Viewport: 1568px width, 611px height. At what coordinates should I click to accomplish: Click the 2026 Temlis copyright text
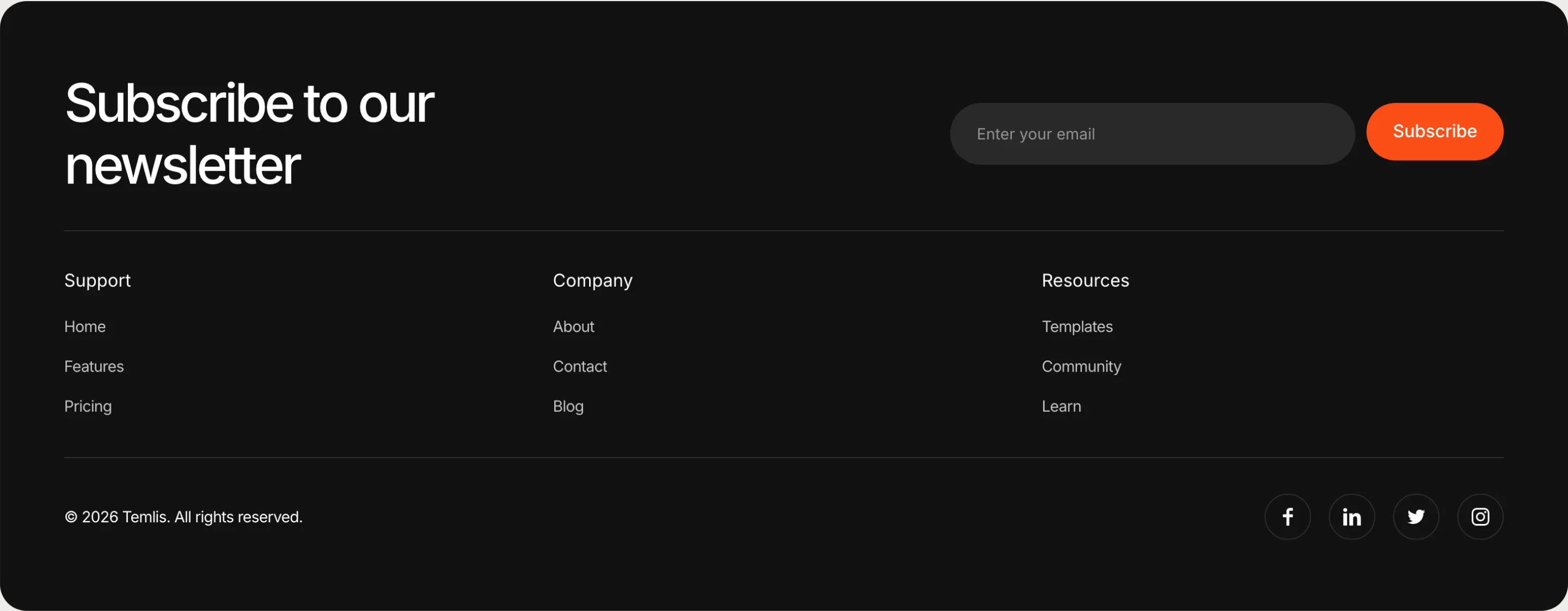184,517
